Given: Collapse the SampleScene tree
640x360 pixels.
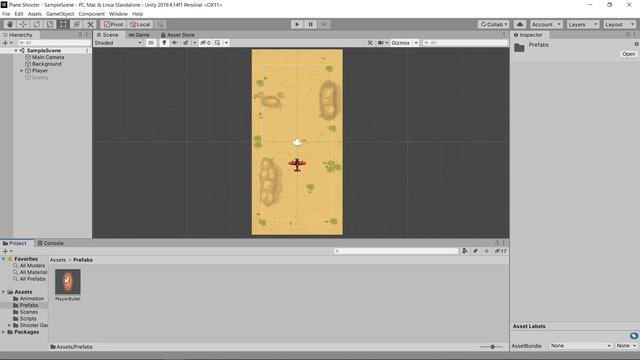Looking at the screenshot, I should pos(16,51).
